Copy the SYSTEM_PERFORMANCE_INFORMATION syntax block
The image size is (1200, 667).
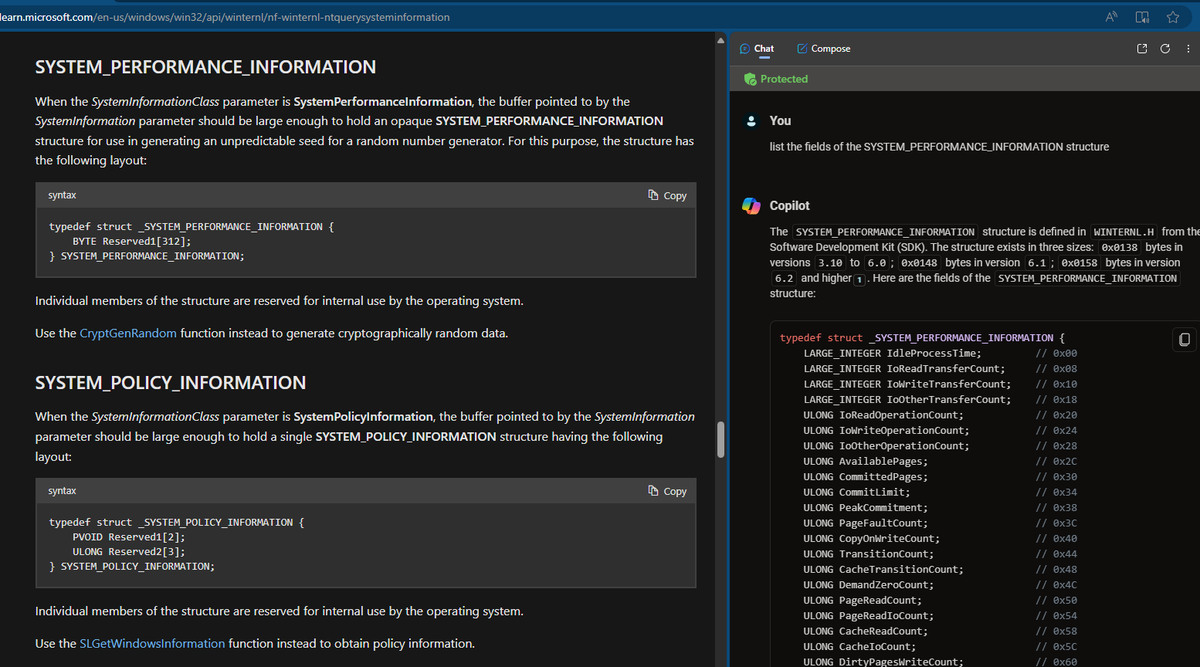coord(667,195)
